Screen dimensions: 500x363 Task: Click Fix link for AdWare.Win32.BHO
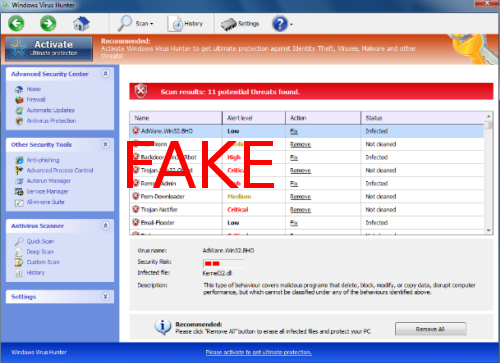point(294,131)
